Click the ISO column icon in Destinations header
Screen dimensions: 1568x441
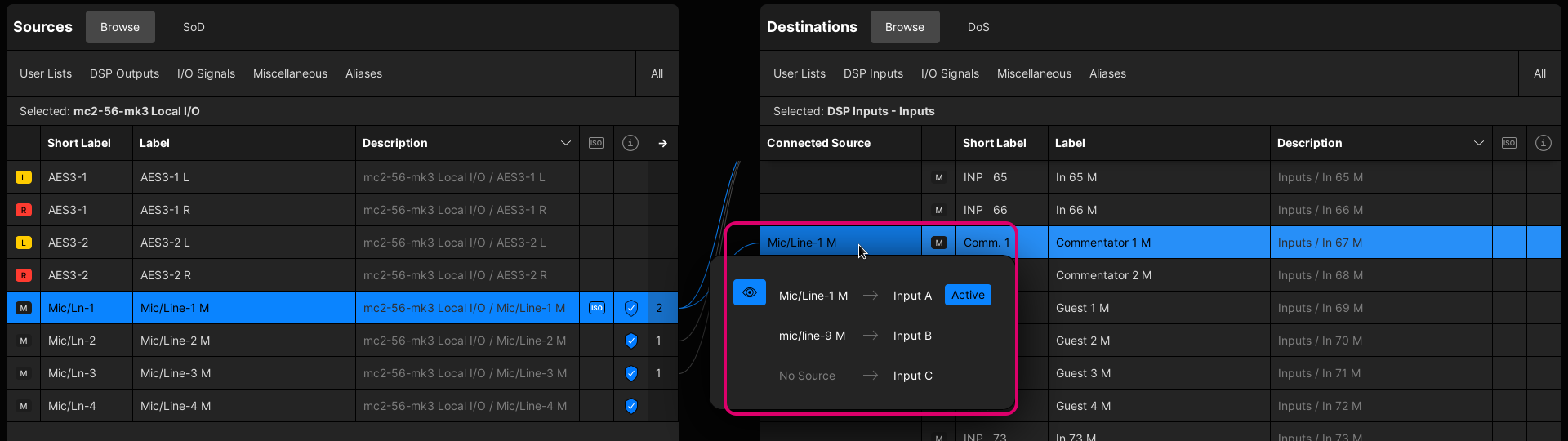tap(1509, 143)
